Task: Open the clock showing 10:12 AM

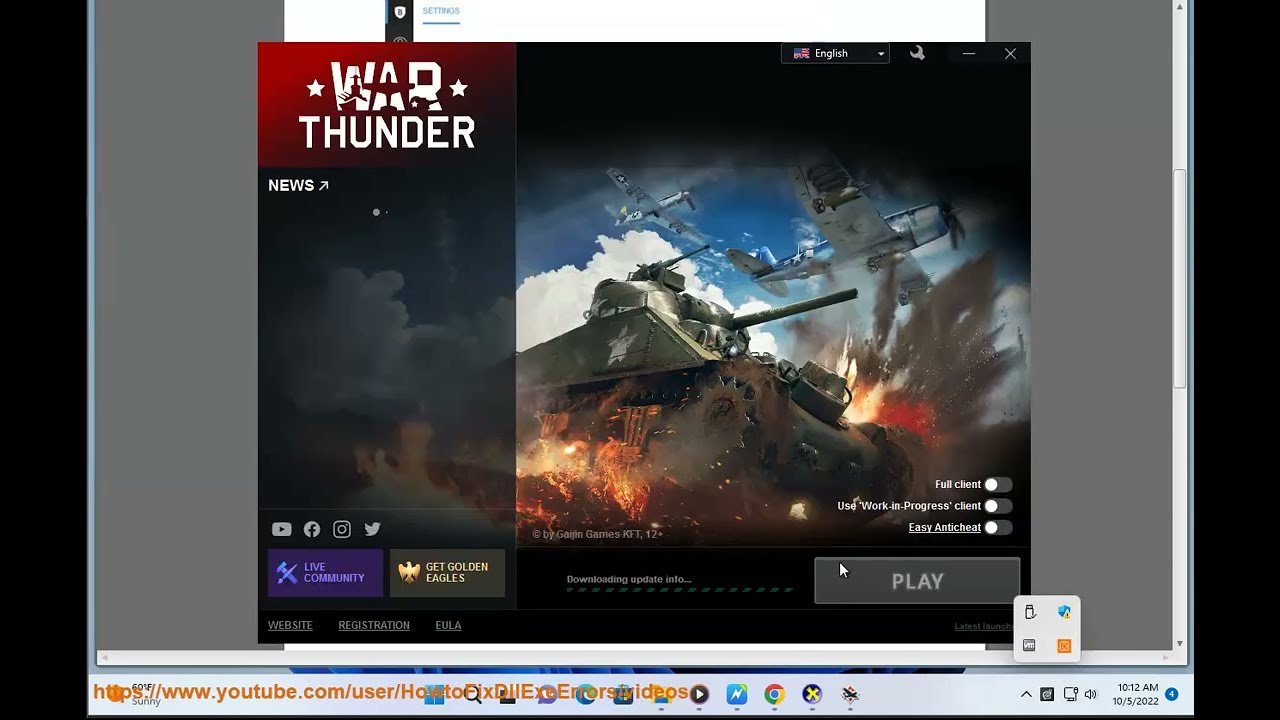Action: coord(1135,694)
